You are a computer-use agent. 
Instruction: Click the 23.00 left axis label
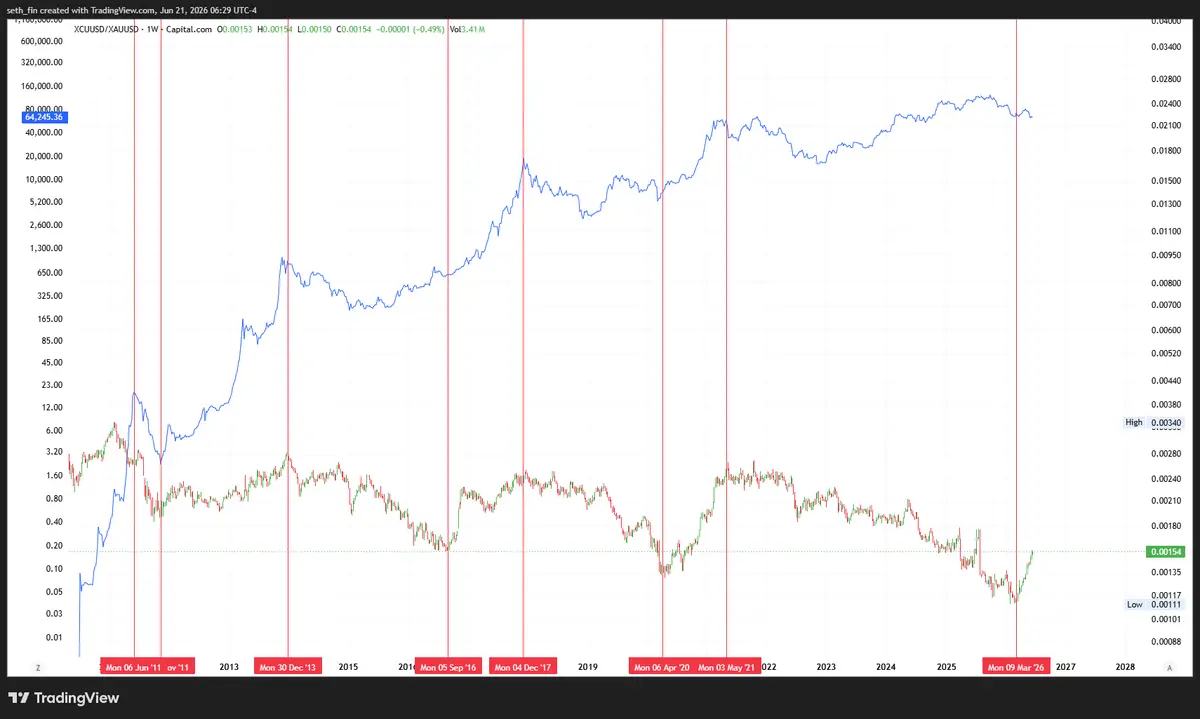(x=53, y=385)
